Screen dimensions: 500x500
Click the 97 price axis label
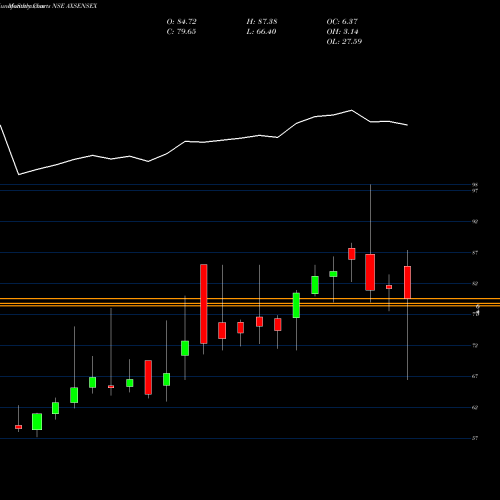point(475,191)
